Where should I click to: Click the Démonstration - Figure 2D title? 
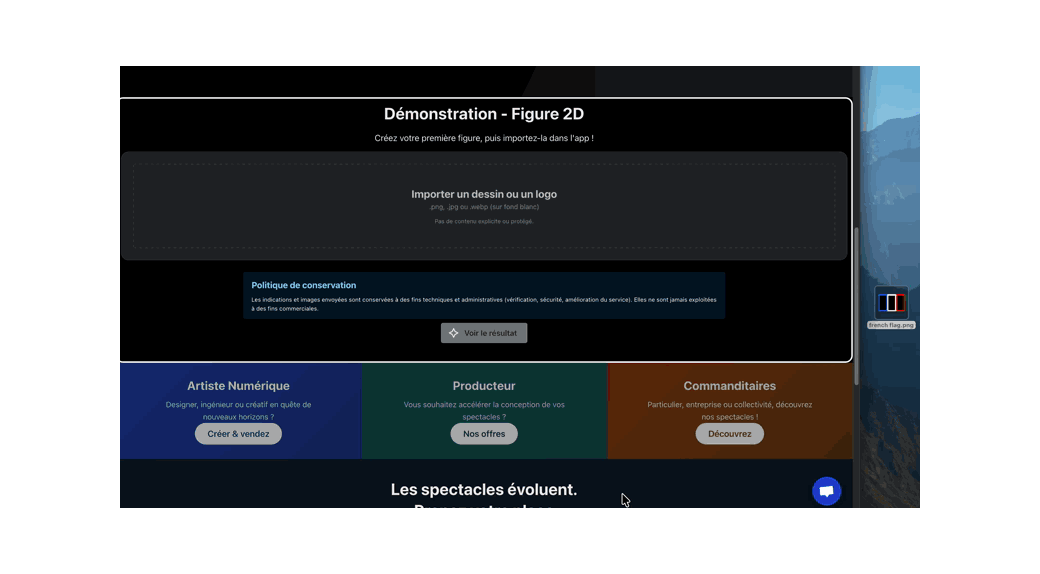point(484,114)
